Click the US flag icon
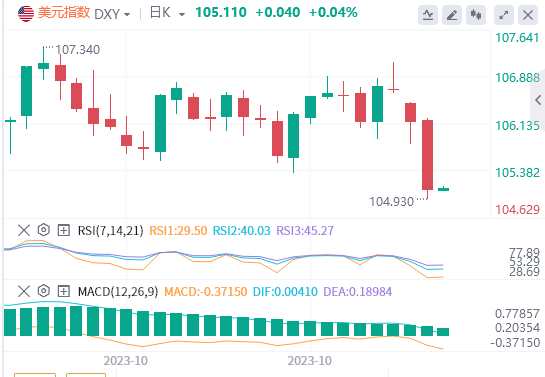 click(x=26, y=14)
